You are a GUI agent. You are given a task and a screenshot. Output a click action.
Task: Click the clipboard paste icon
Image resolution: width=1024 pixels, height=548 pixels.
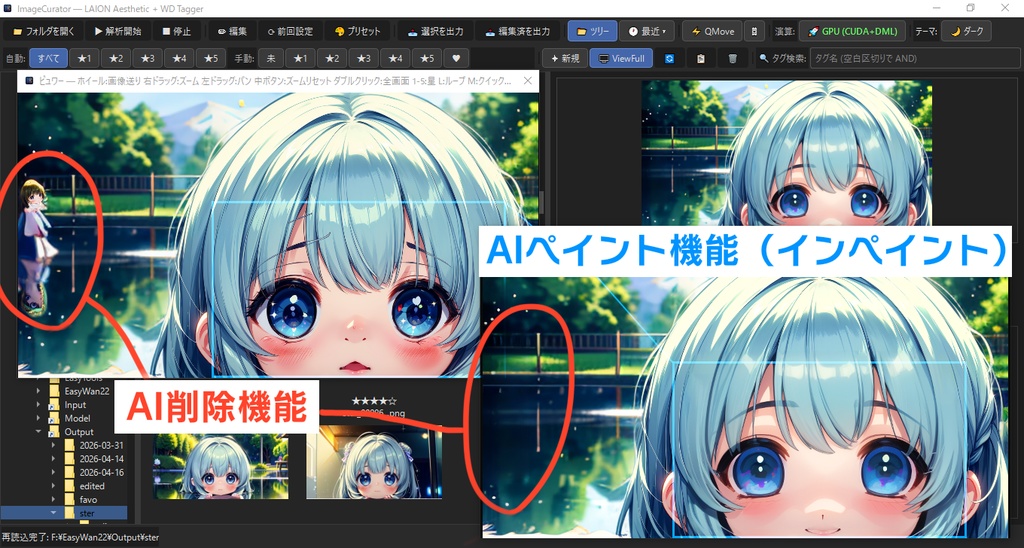(701, 58)
